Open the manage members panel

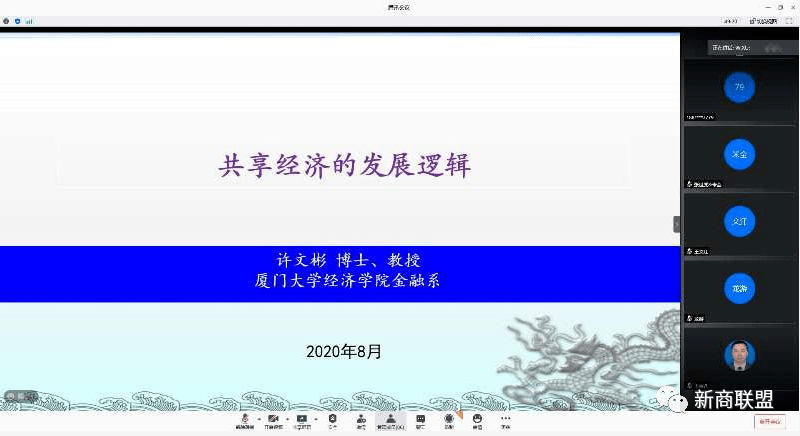click(390, 421)
